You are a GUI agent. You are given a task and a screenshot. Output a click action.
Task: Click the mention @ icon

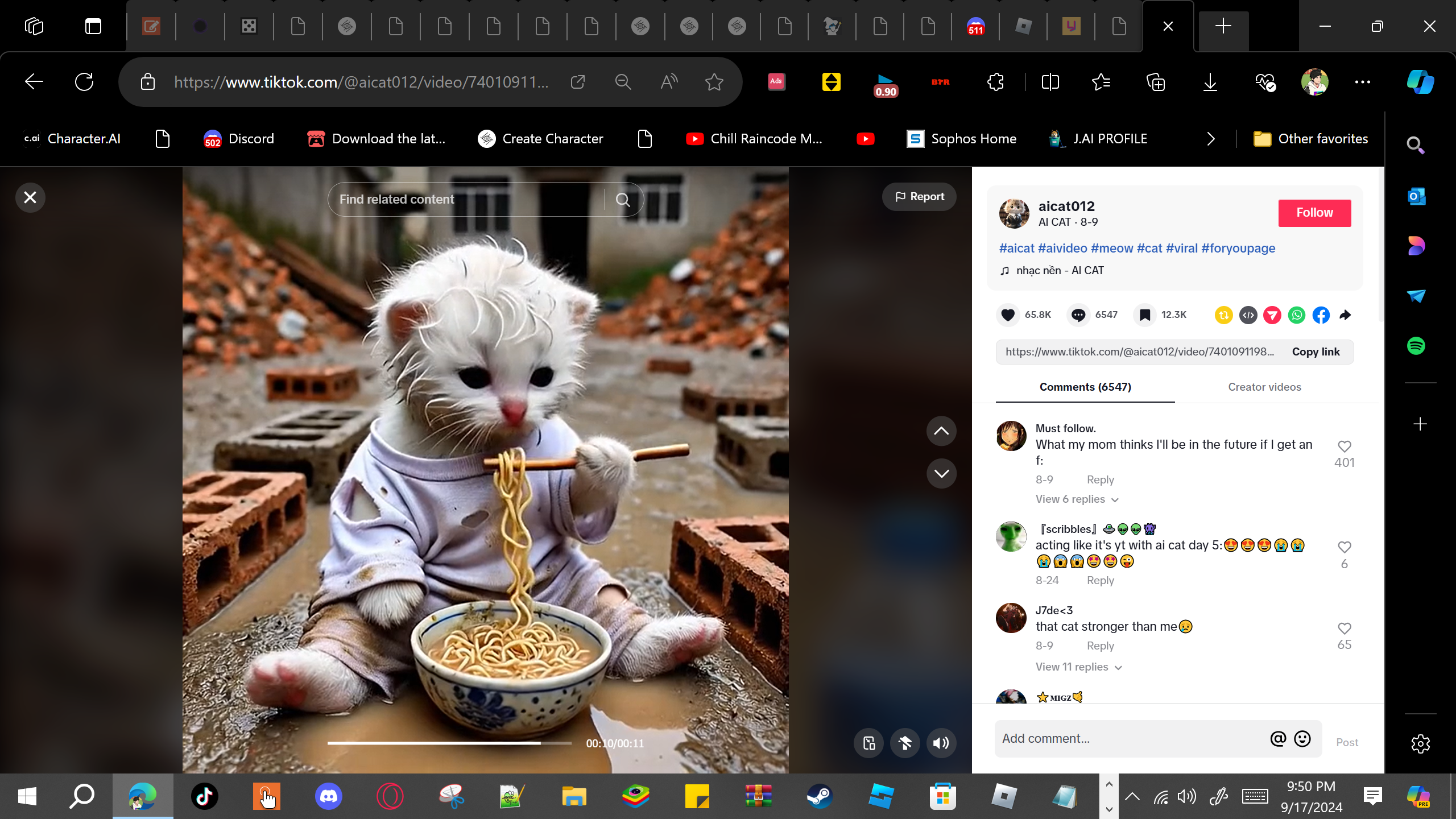[x=1277, y=738]
